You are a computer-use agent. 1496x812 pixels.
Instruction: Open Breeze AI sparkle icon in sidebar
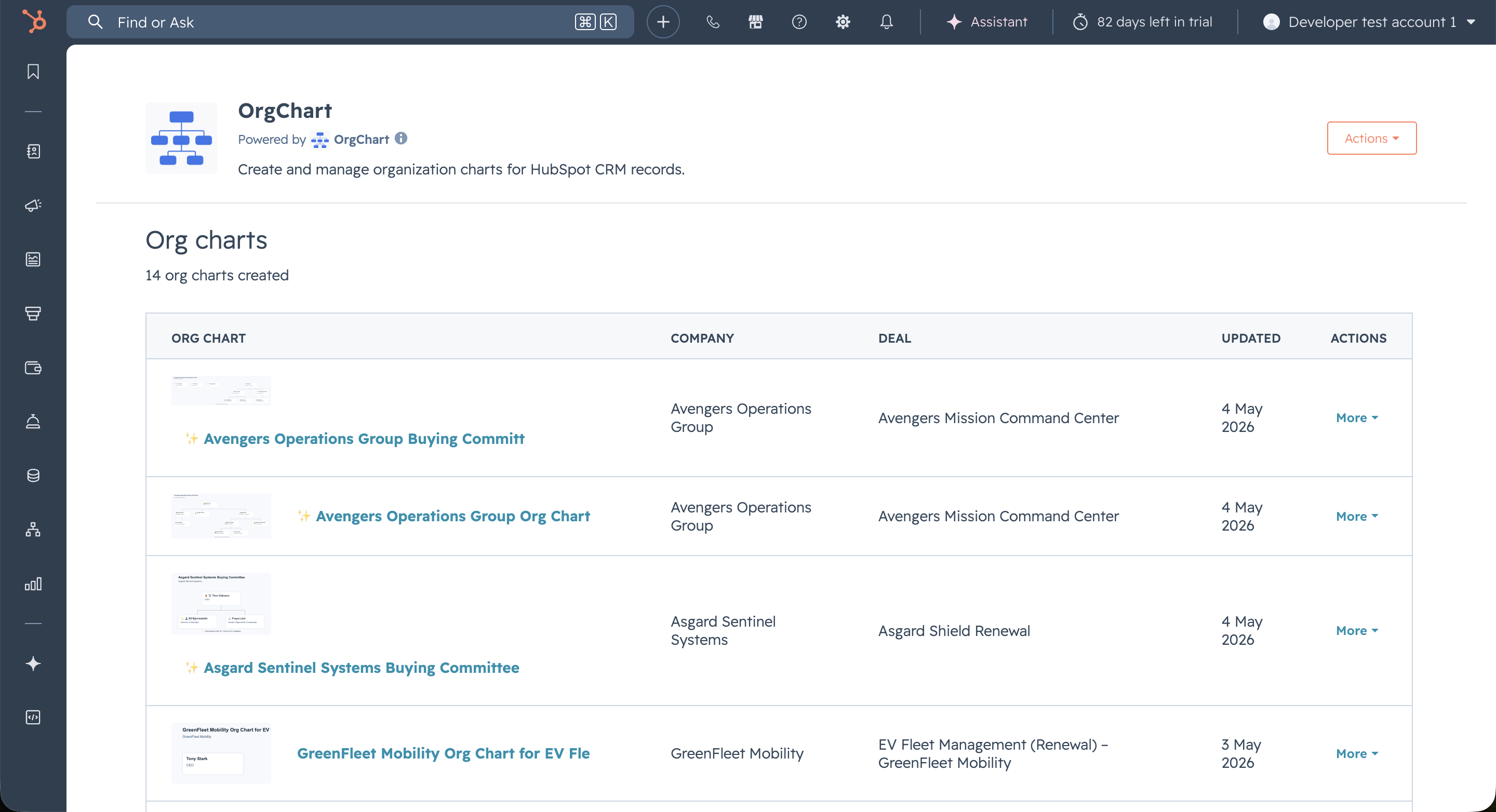(x=33, y=664)
